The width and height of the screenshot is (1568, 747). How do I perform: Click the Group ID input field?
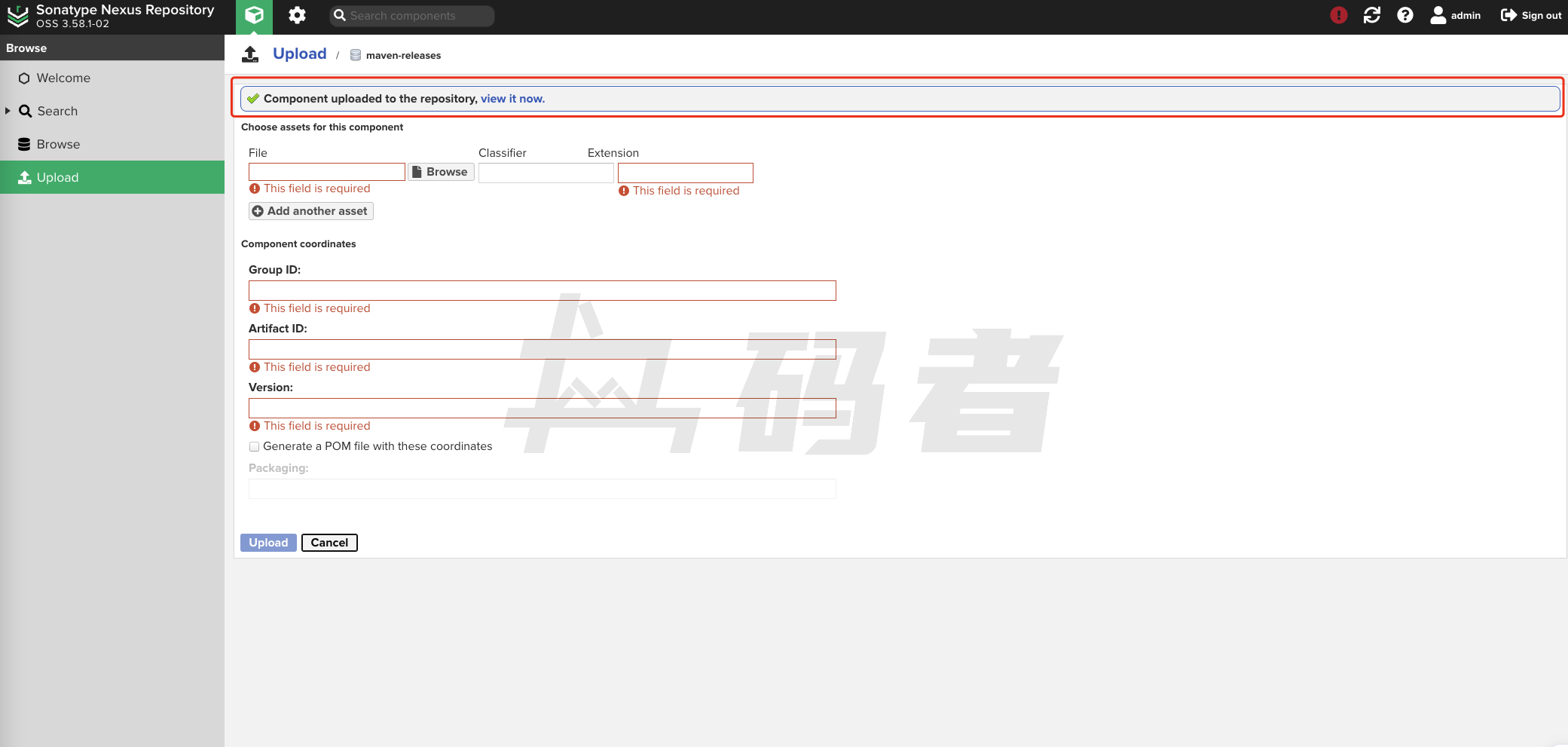(x=542, y=291)
